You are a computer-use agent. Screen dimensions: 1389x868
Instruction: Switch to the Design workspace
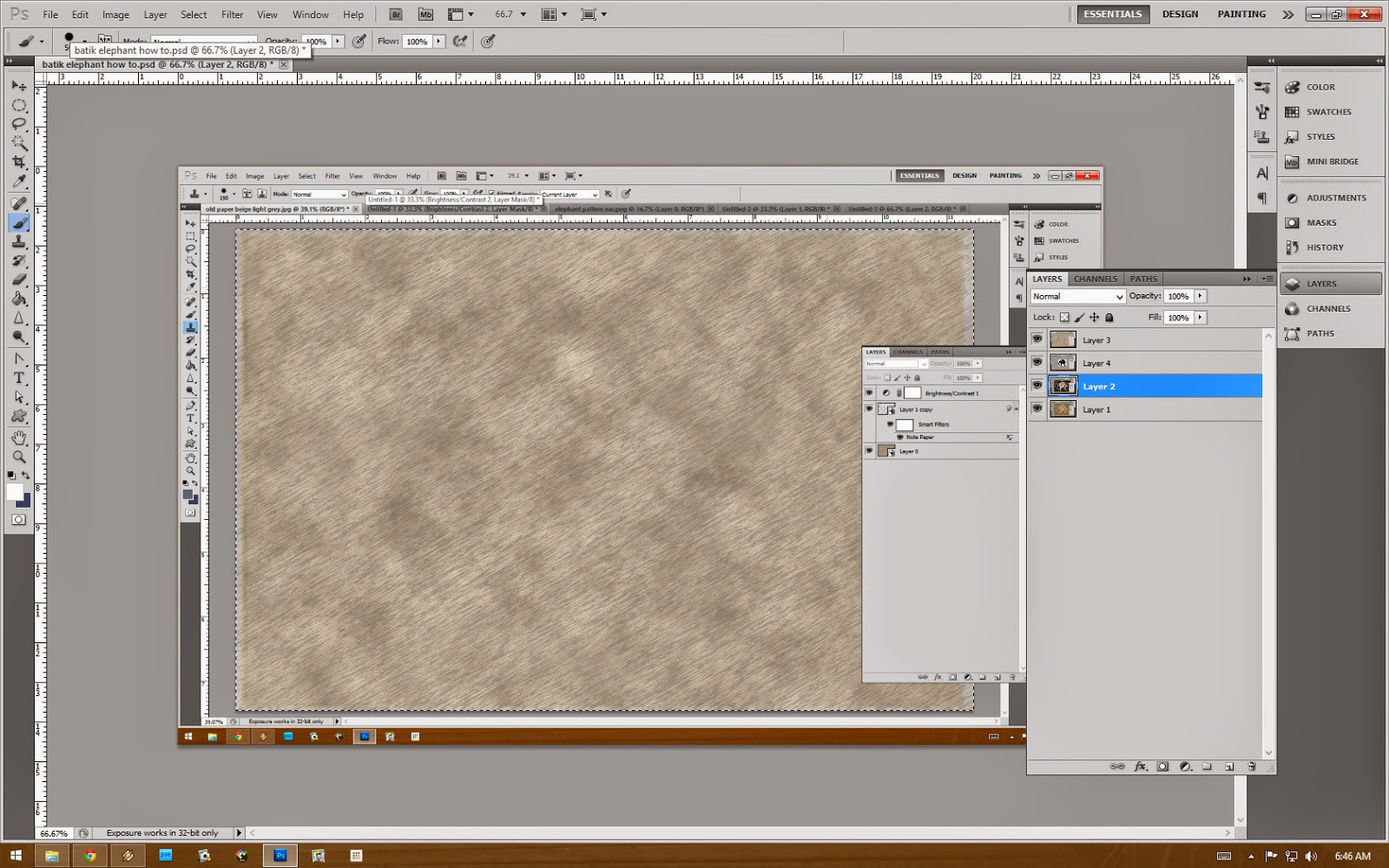[x=1181, y=14]
